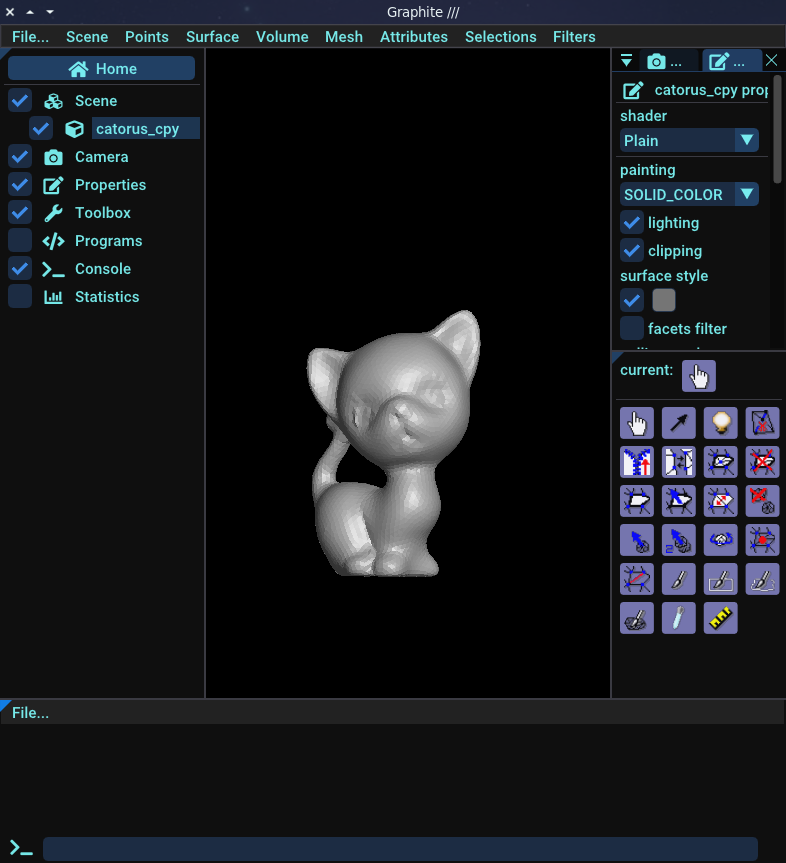Screen dimensions: 786x863
Task: Click the funnel icon left of the camera tab
Action: click(626, 61)
